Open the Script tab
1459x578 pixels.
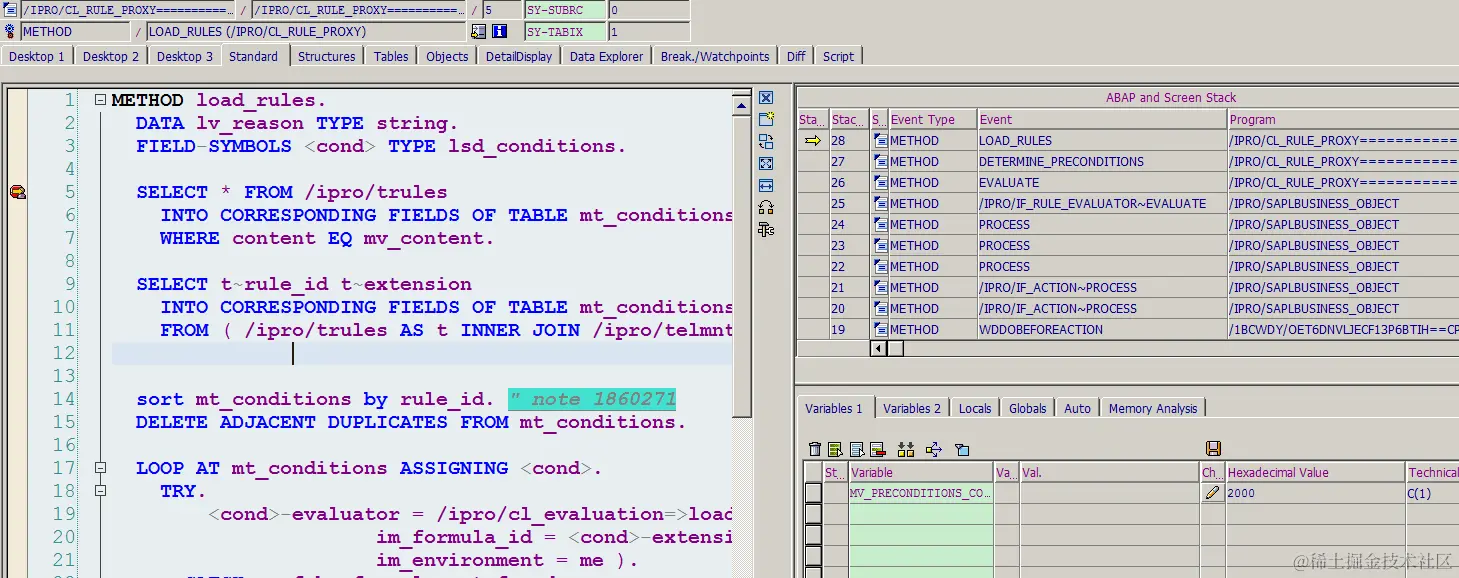[838, 56]
